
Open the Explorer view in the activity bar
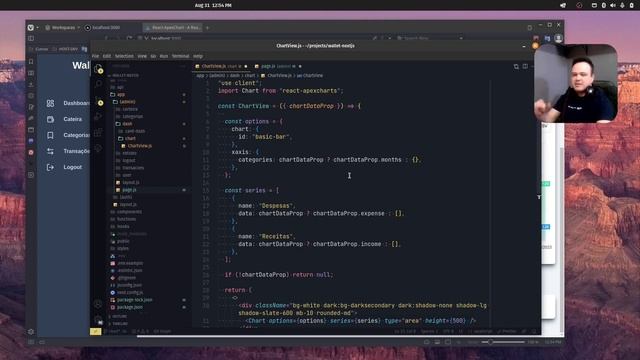tap(98, 69)
